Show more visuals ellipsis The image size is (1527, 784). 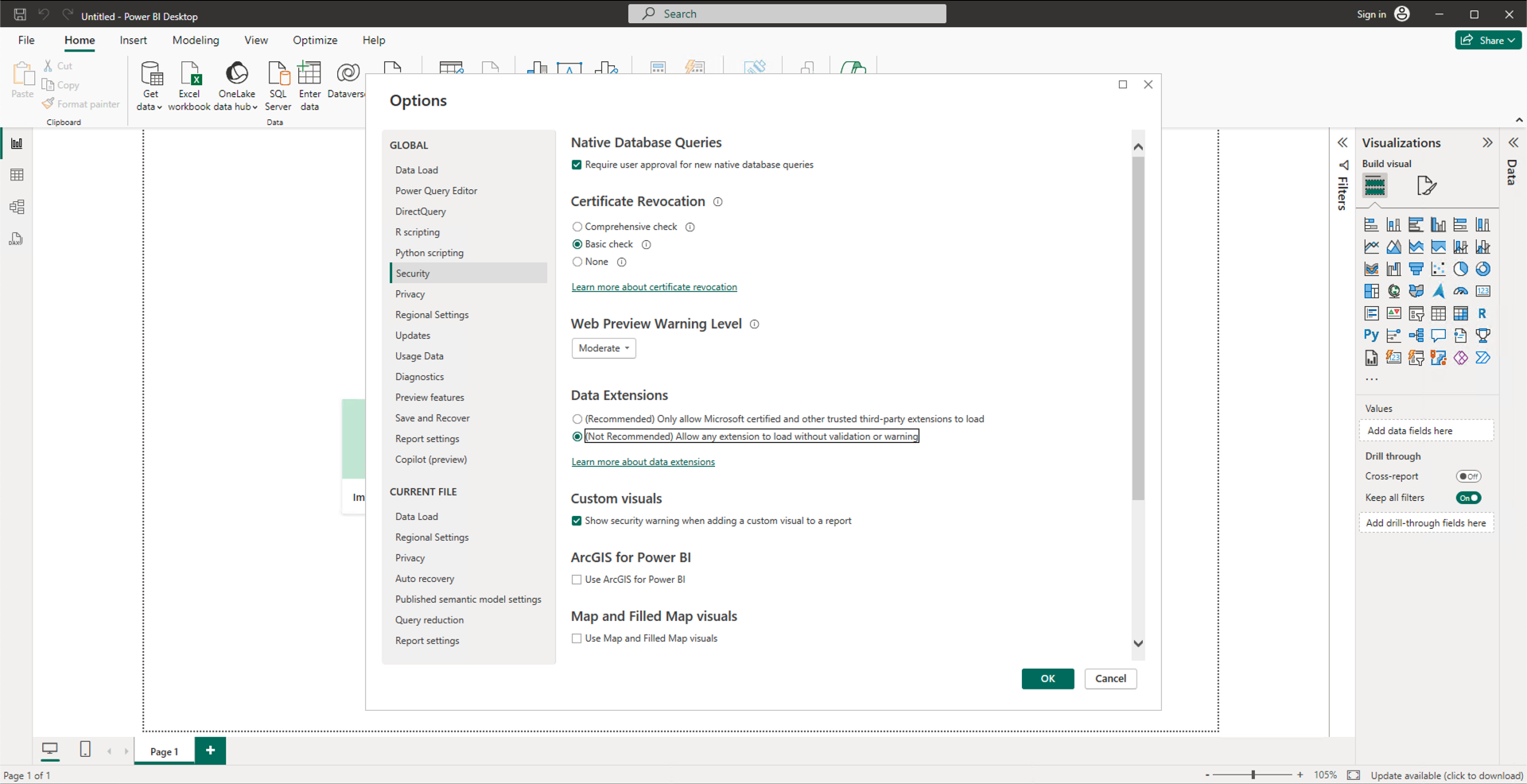1372,379
